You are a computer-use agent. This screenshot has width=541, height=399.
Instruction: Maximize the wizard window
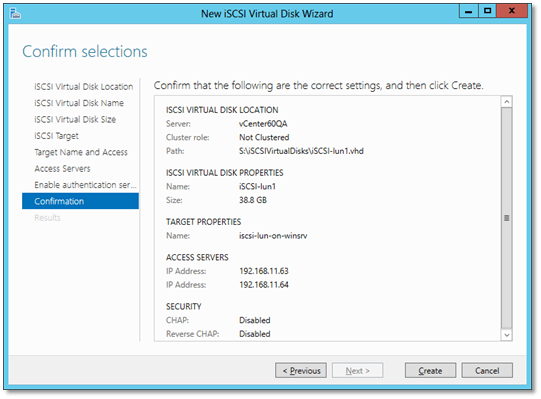pos(488,11)
